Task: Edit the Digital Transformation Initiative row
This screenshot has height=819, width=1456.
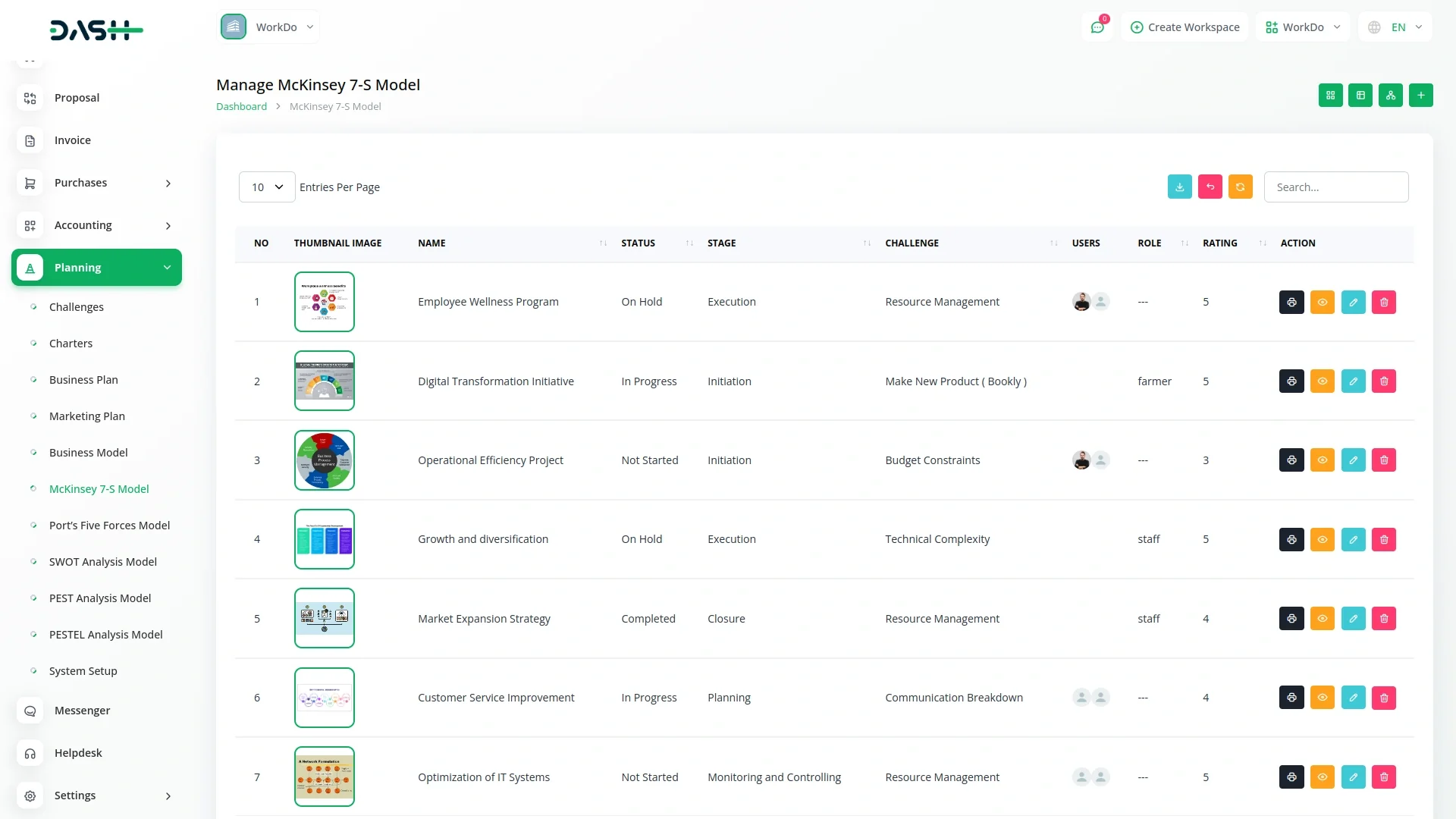Action: pyautogui.click(x=1353, y=381)
